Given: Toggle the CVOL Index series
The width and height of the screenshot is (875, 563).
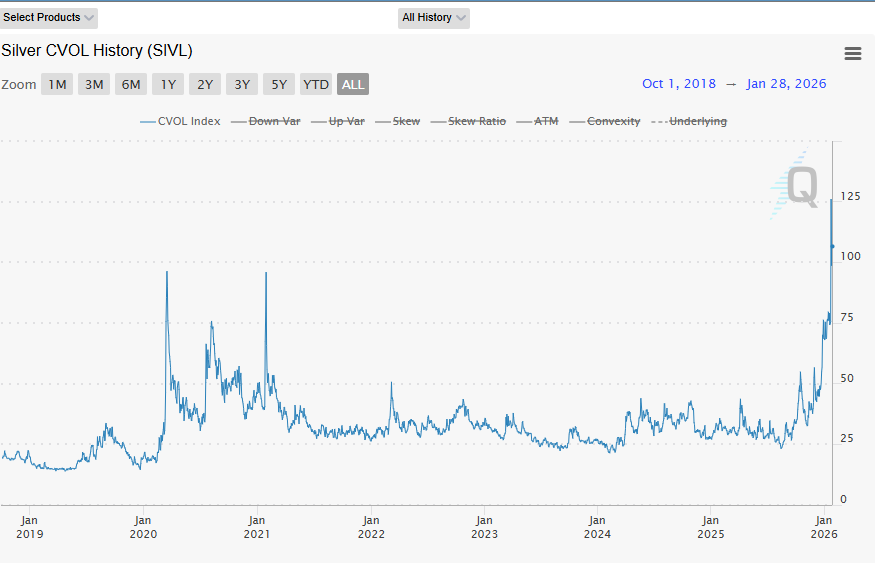Looking at the screenshot, I should point(180,121).
